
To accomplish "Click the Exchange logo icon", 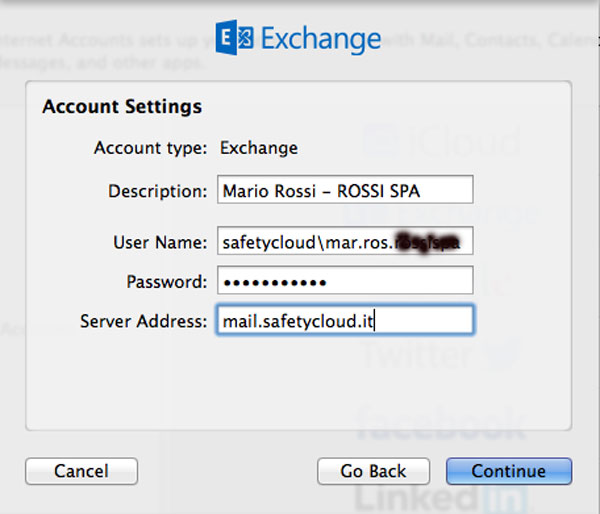I will point(234,38).
